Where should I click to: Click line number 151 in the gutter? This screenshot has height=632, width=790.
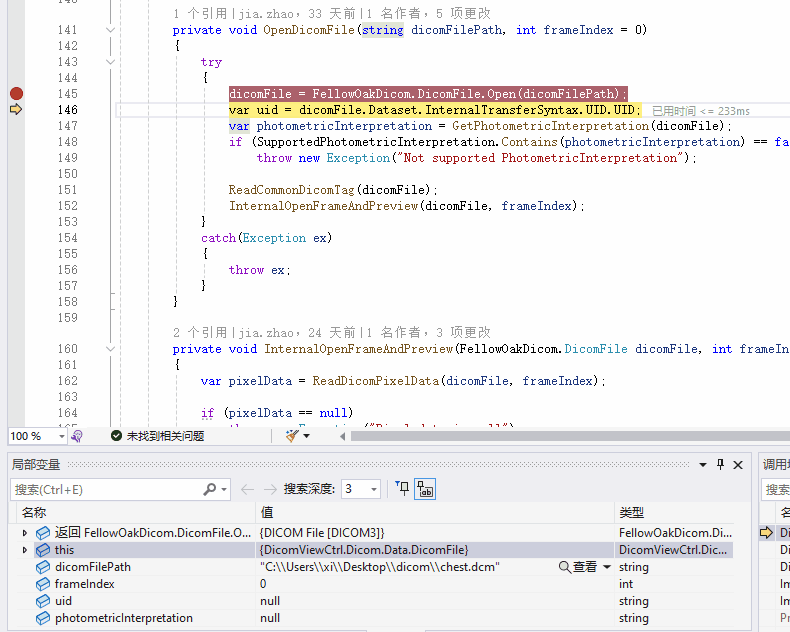[x=68, y=189]
